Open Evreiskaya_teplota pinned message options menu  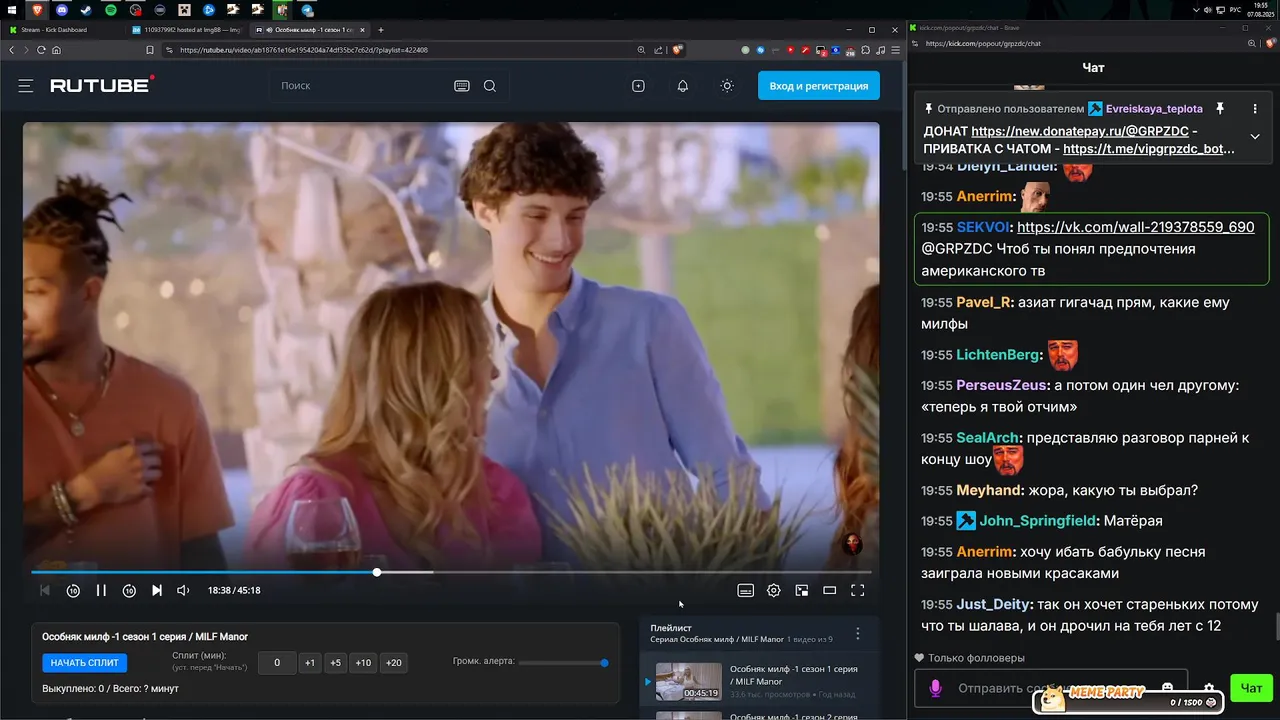(1255, 108)
